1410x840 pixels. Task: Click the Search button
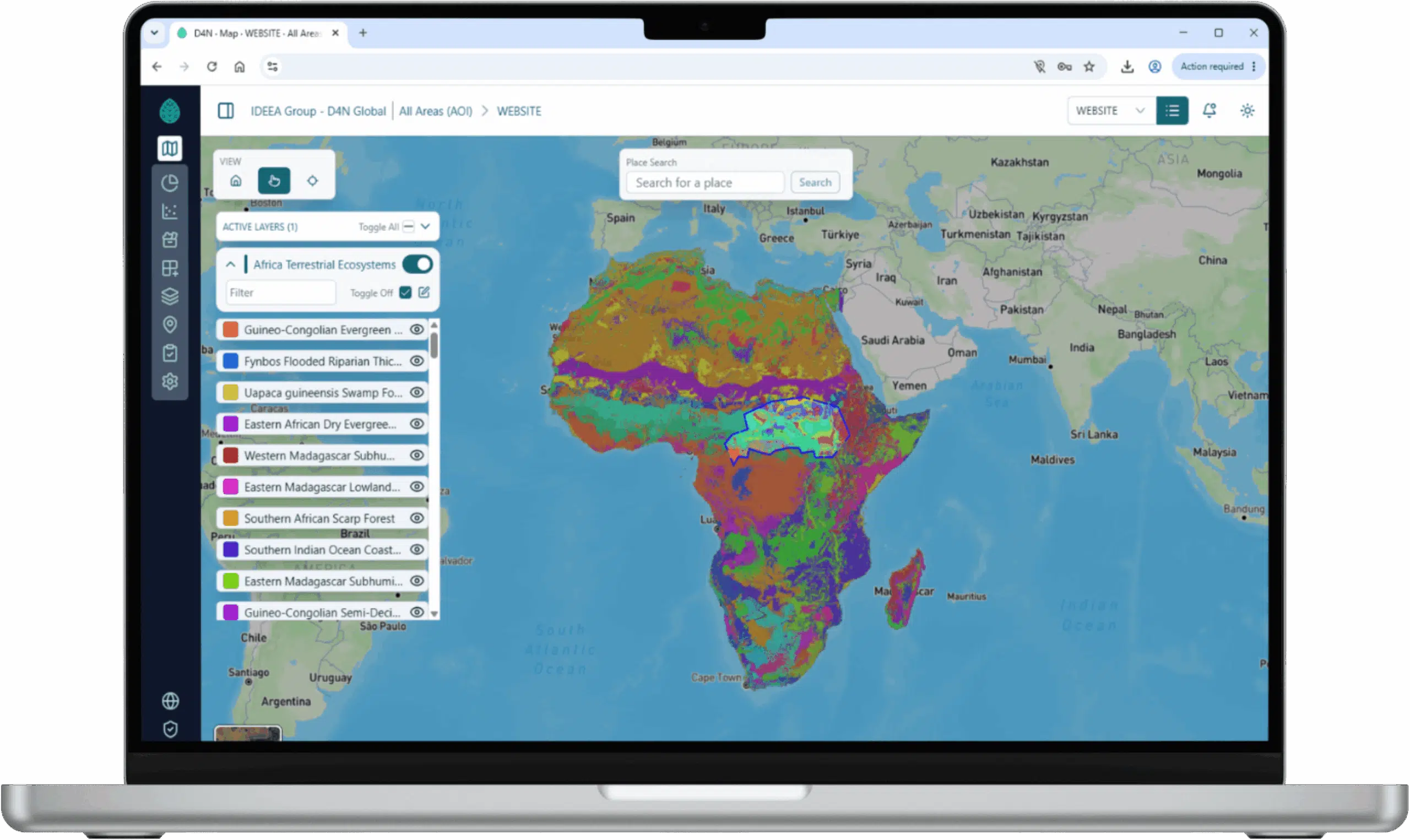click(x=816, y=183)
